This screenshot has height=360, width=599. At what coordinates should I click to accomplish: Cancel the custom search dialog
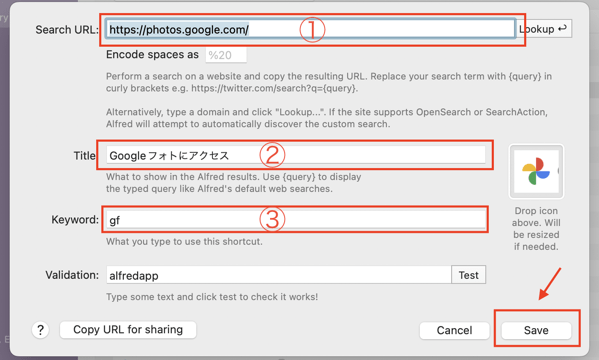pos(454,330)
